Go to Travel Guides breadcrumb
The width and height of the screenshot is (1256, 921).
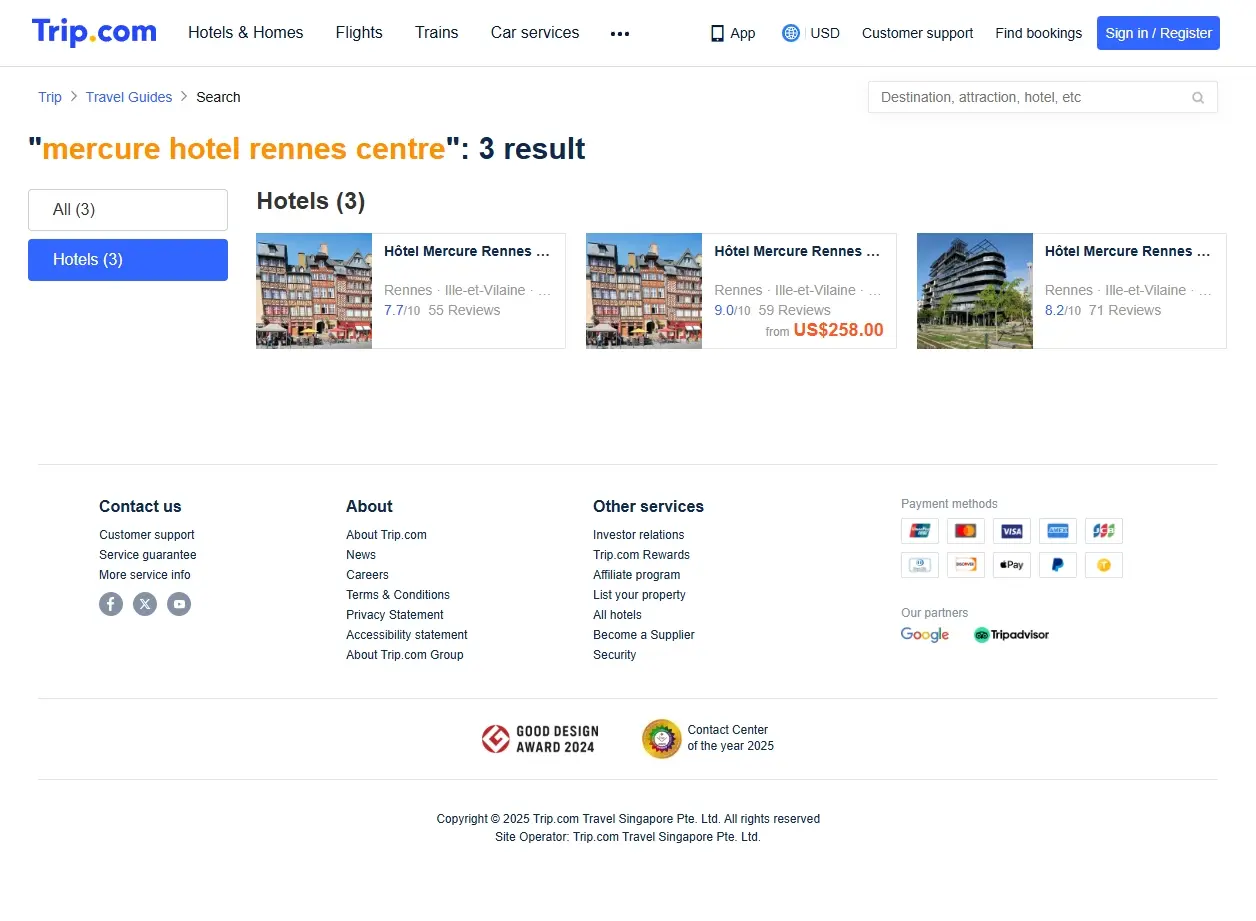[x=129, y=97]
